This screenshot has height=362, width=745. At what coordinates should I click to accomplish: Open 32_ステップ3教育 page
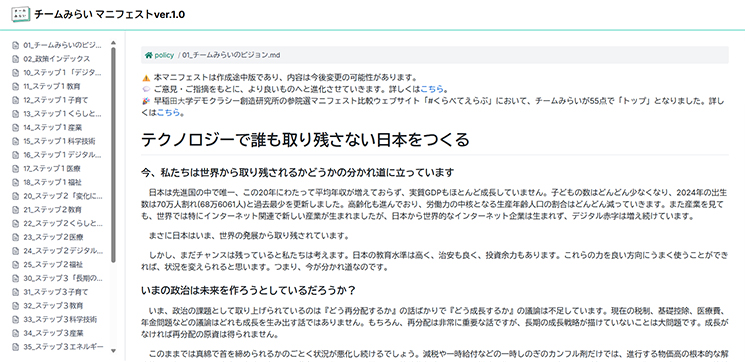53,305
